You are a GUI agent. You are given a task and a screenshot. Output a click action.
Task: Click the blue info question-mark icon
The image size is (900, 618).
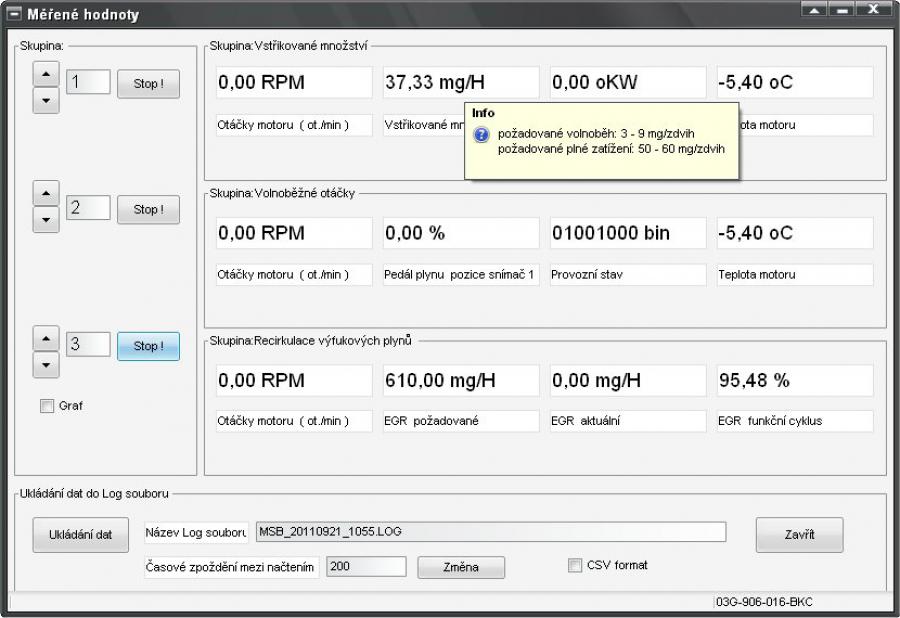tap(481, 134)
